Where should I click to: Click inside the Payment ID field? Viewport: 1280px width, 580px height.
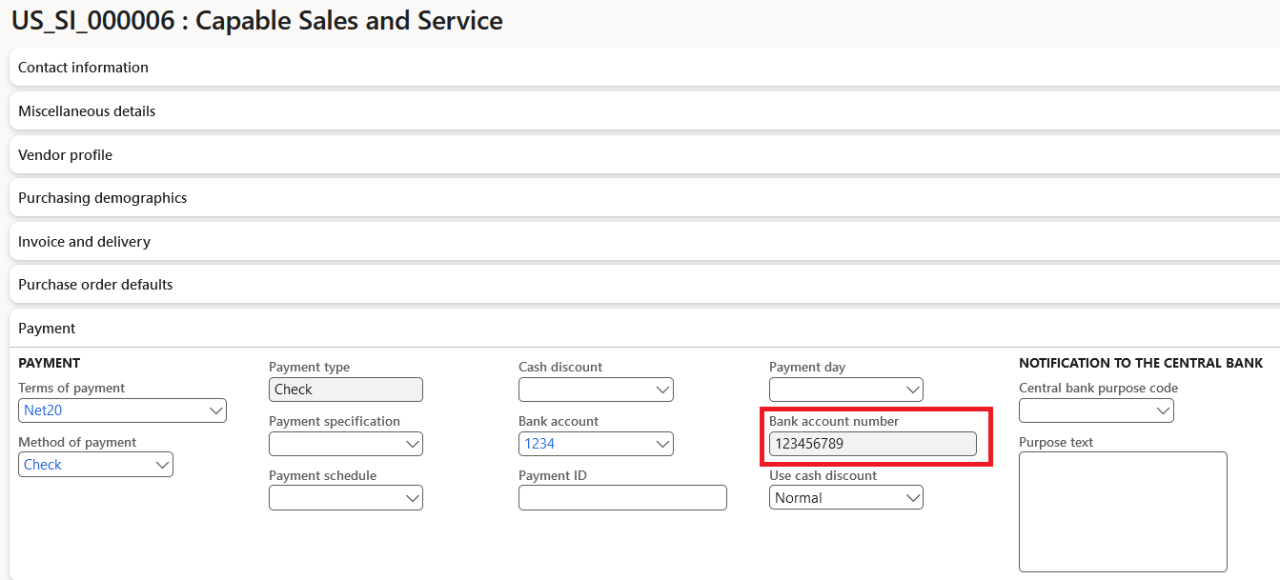pyautogui.click(x=622, y=497)
